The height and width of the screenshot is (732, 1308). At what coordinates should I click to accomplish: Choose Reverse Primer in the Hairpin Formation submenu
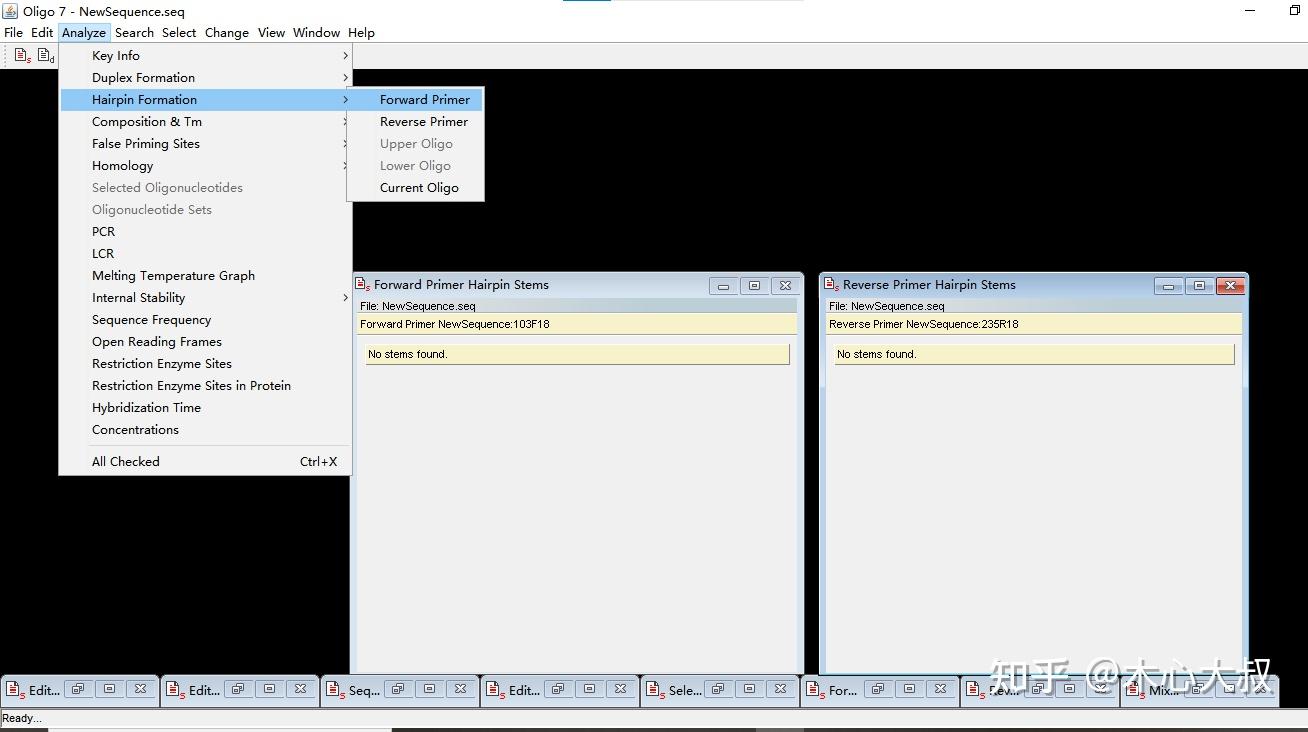(415, 122)
